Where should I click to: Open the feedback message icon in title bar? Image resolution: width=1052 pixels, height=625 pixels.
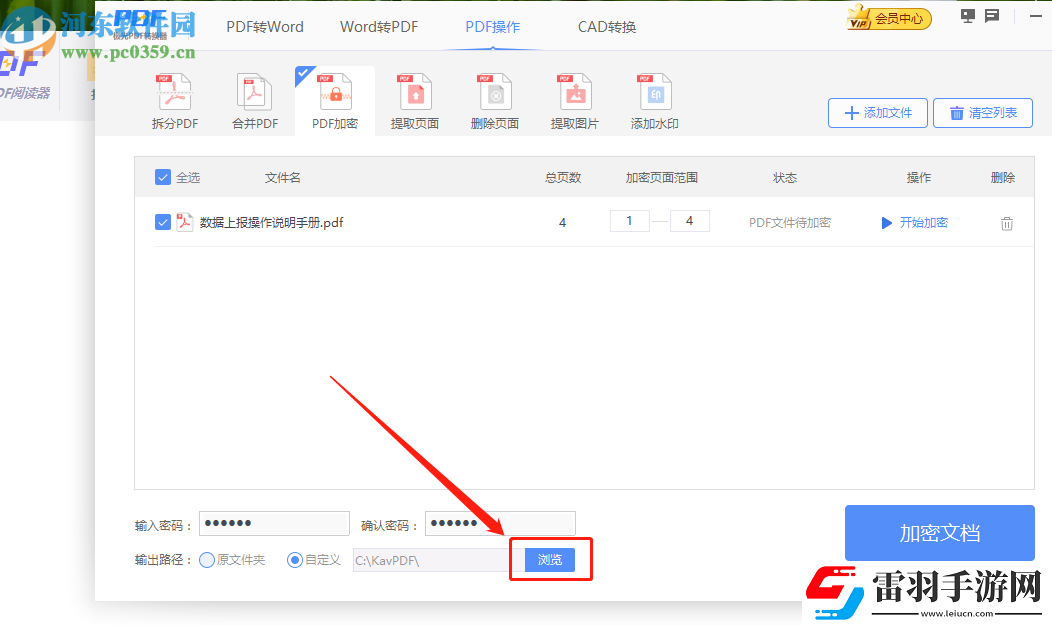coord(992,16)
